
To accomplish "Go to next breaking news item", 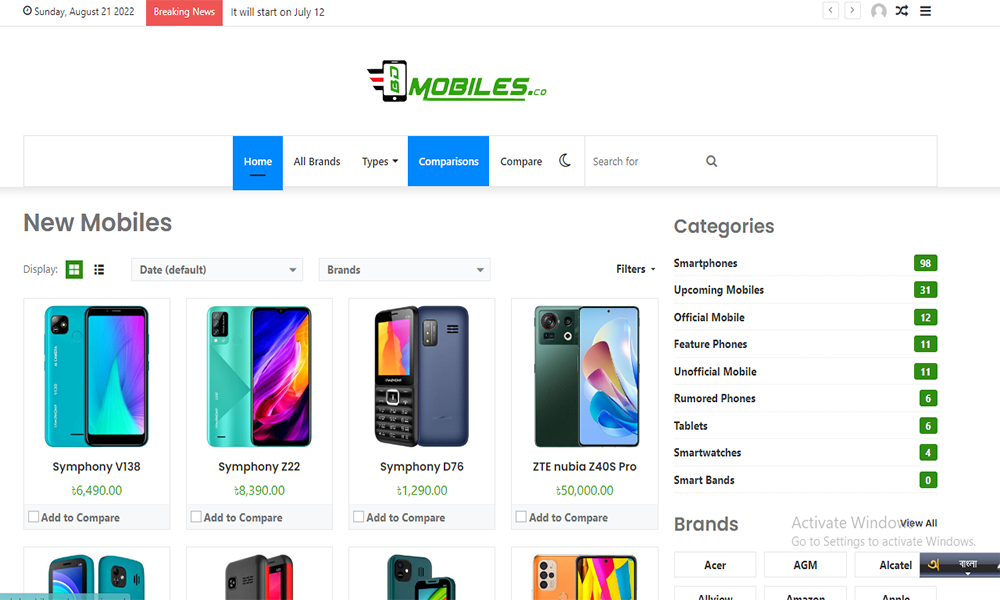I will tap(852, 10).
